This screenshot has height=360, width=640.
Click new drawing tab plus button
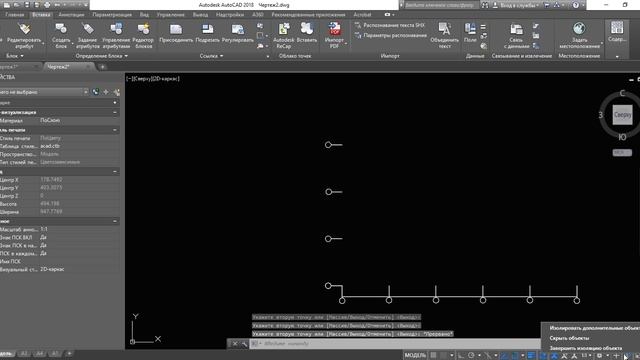click(x=102, y=67)
